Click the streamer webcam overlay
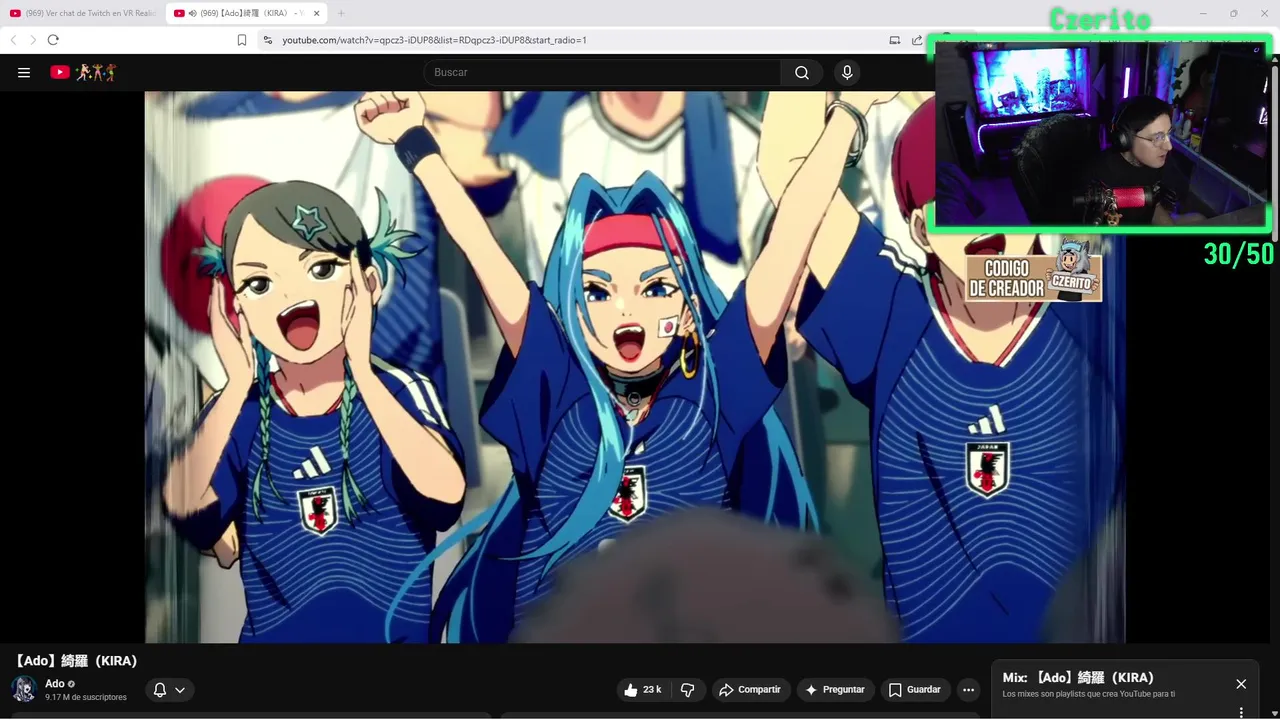This screenshot has height=720, width=1280. pyautogui.click(x=1102, y=133)
